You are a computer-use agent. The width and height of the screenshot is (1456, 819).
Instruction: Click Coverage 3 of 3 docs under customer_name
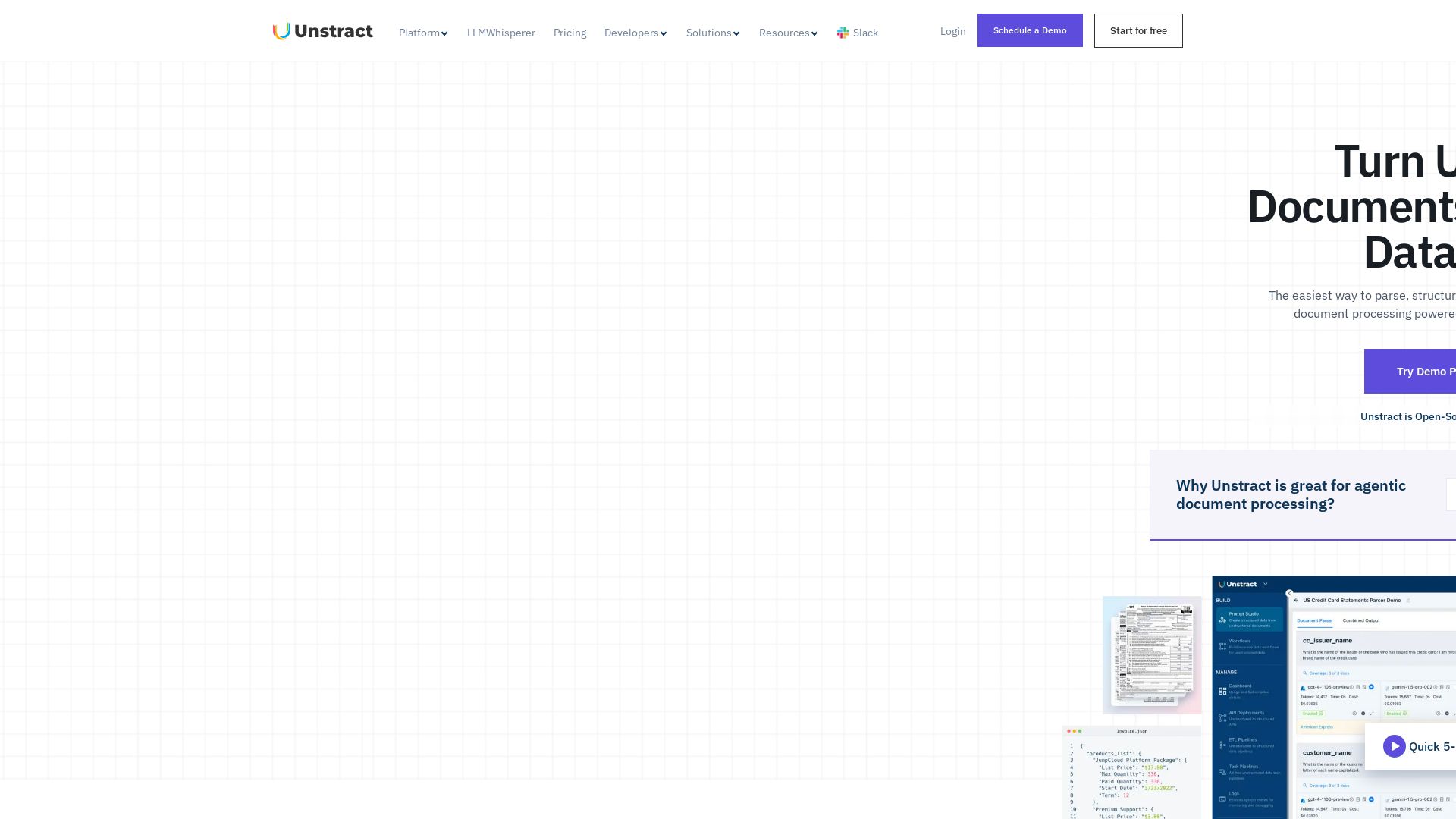[1326, 786]
